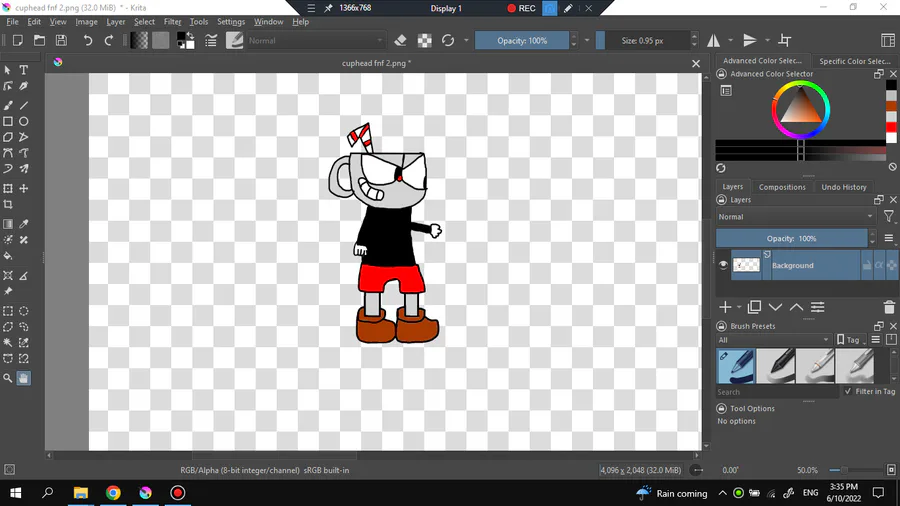Select the Move tool

24,189
